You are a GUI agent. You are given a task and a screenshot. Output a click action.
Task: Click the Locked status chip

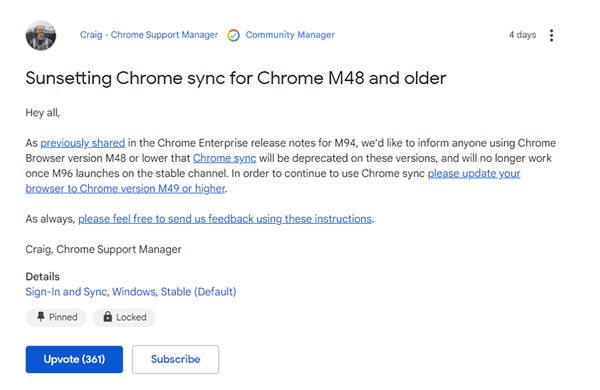point(124,317)
